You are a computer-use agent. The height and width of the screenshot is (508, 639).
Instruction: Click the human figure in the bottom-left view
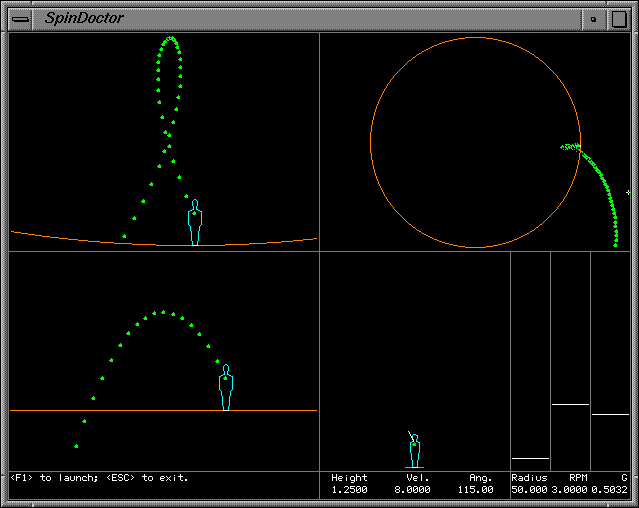tap(226, 387)
